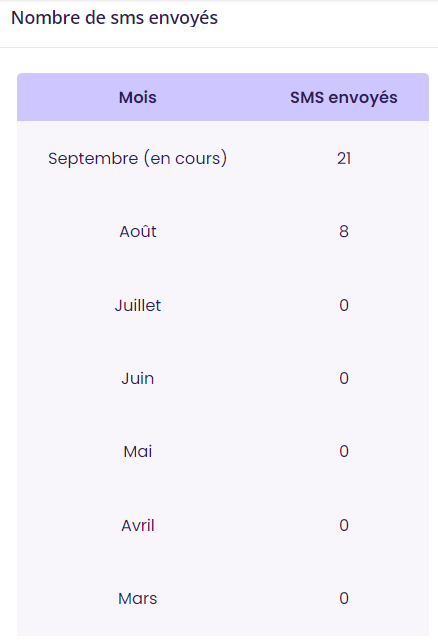
Task: Click the '(en cours)' text in first row
Action: [x=185, y=158]
